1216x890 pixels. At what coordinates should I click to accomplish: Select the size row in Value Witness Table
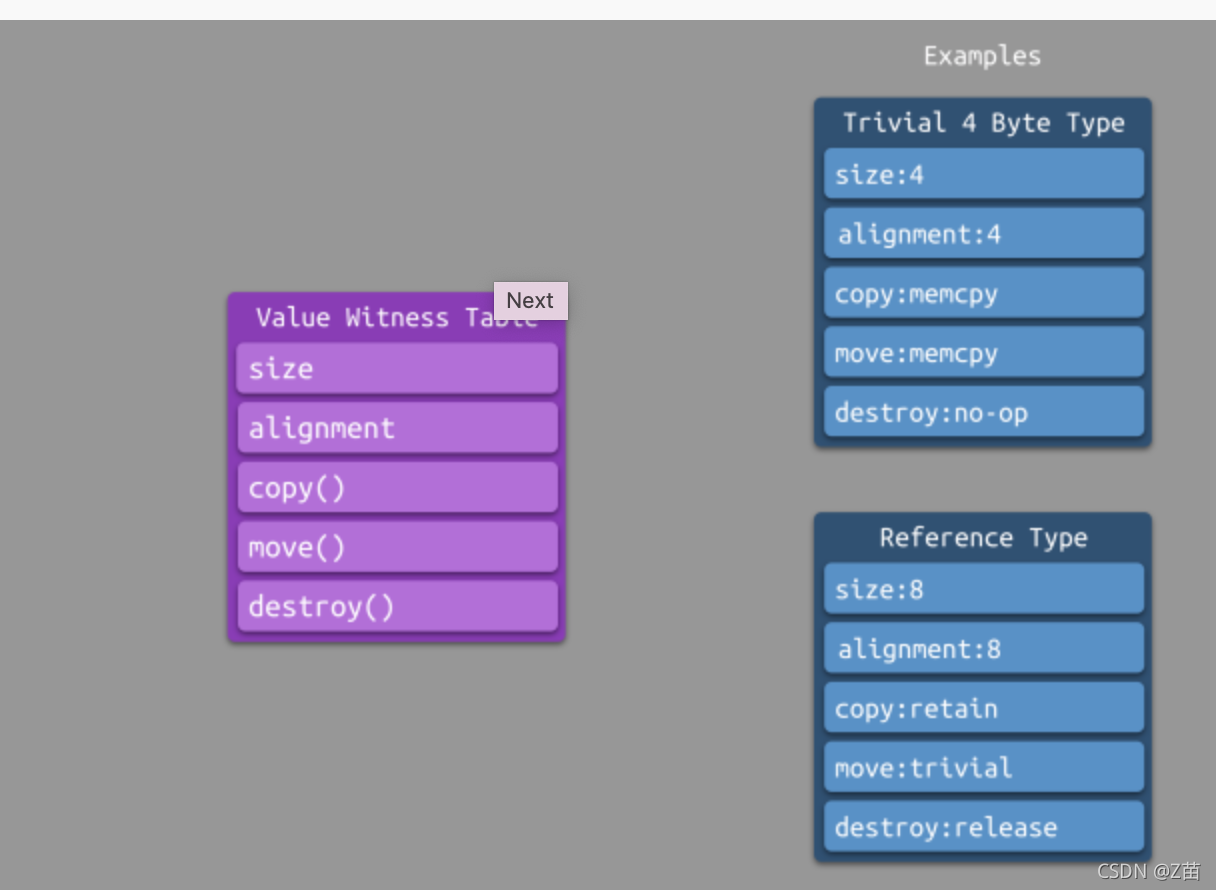click(x=397, y=368)
